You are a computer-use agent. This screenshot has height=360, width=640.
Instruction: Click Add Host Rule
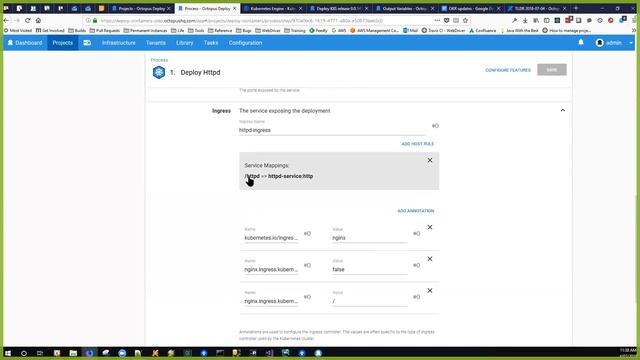click(x=418, y=144)
